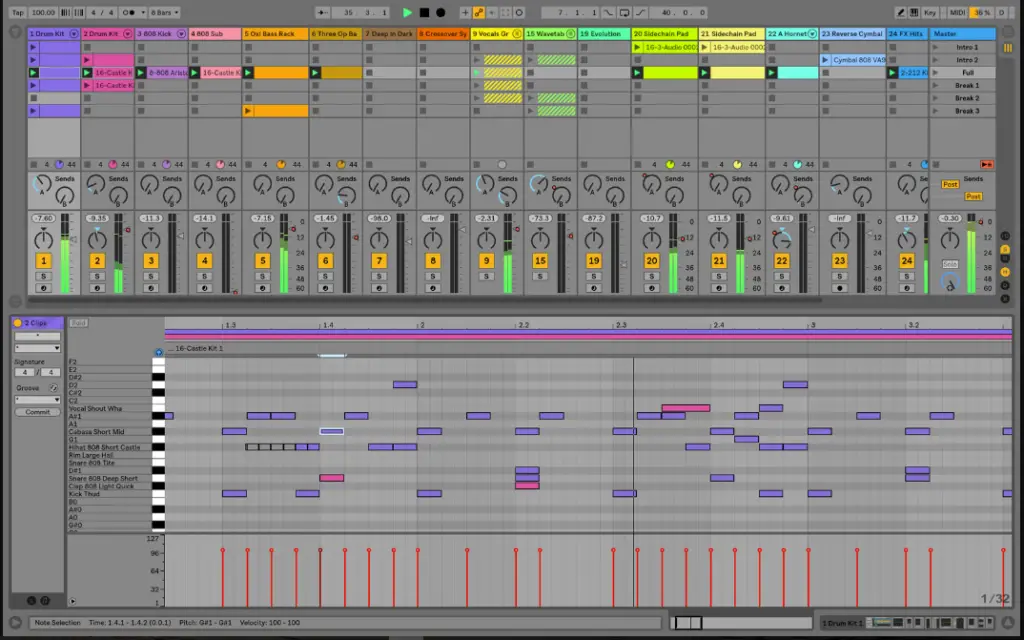Click the Groove hot-swap icon
This screenshot has height=640, width=1024.
pyautogui.click(x=53, y=388)
